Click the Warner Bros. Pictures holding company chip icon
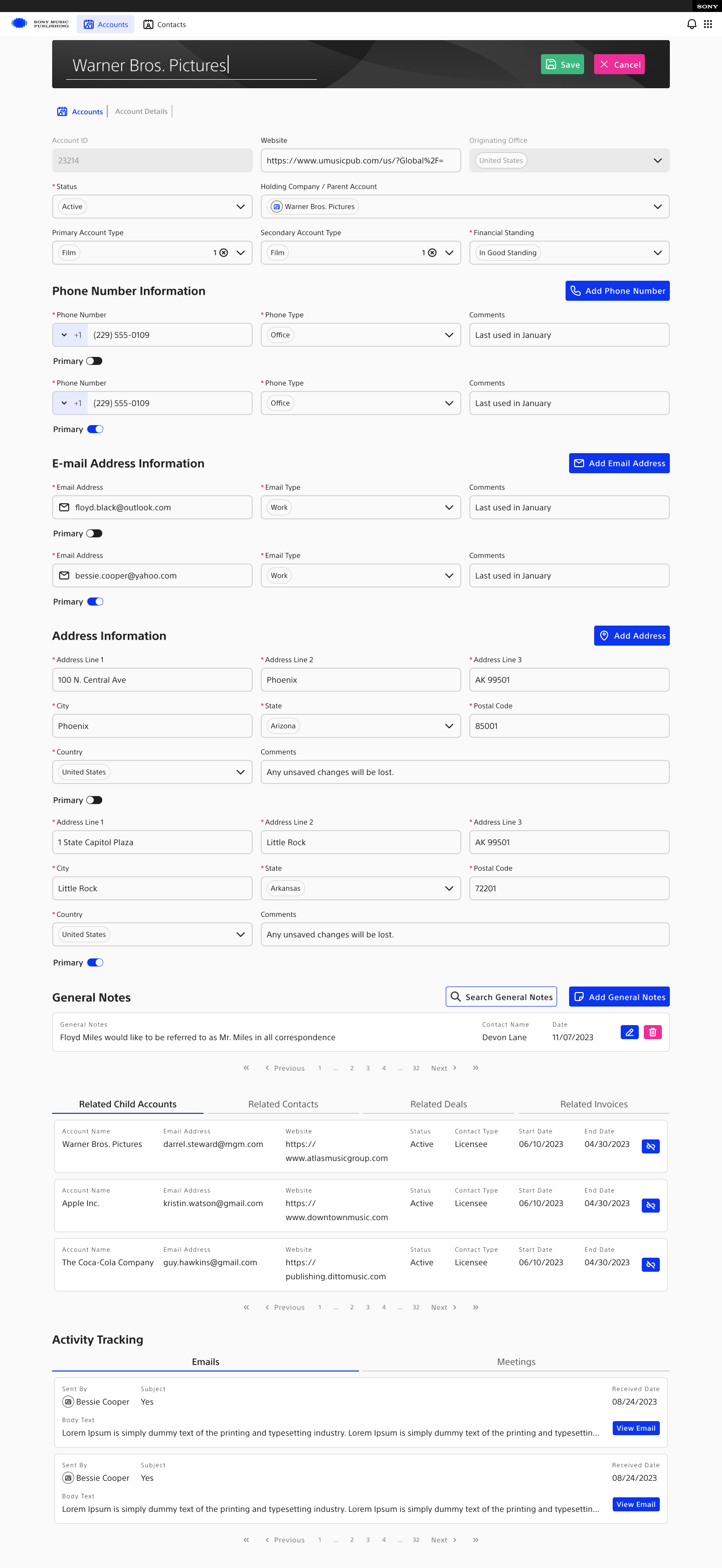This screenshot has height=1568, width=722. [x=276, y=207]
